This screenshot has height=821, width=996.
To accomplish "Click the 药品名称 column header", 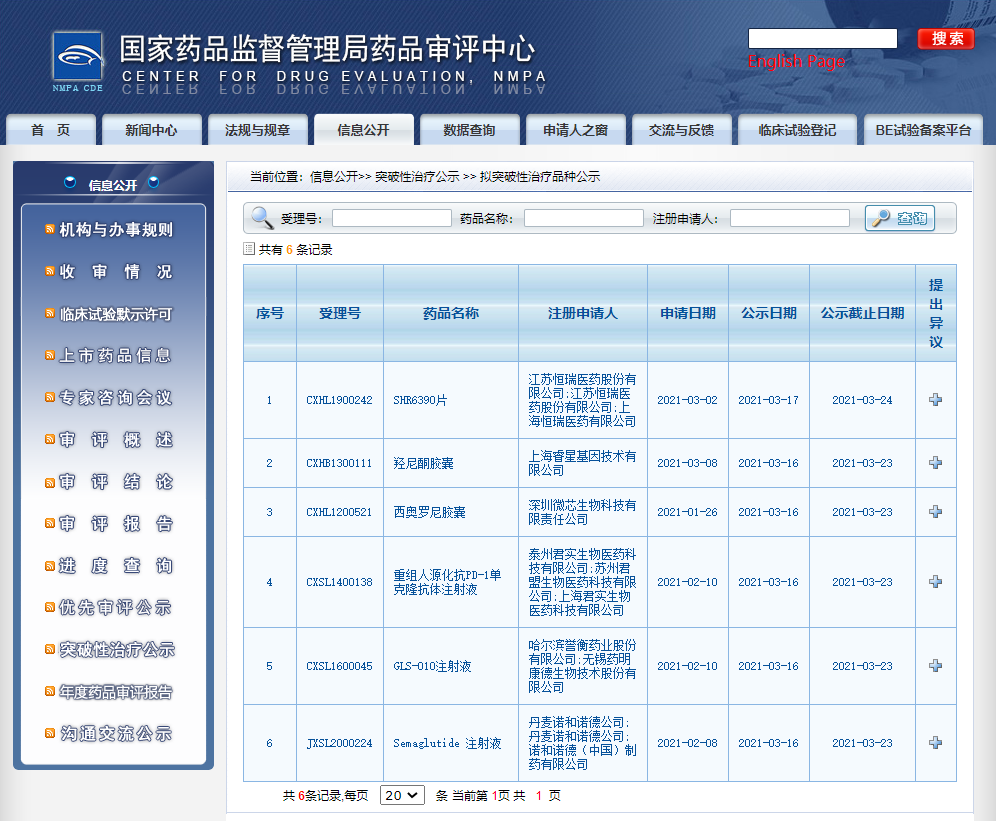I will click(451, 313).
